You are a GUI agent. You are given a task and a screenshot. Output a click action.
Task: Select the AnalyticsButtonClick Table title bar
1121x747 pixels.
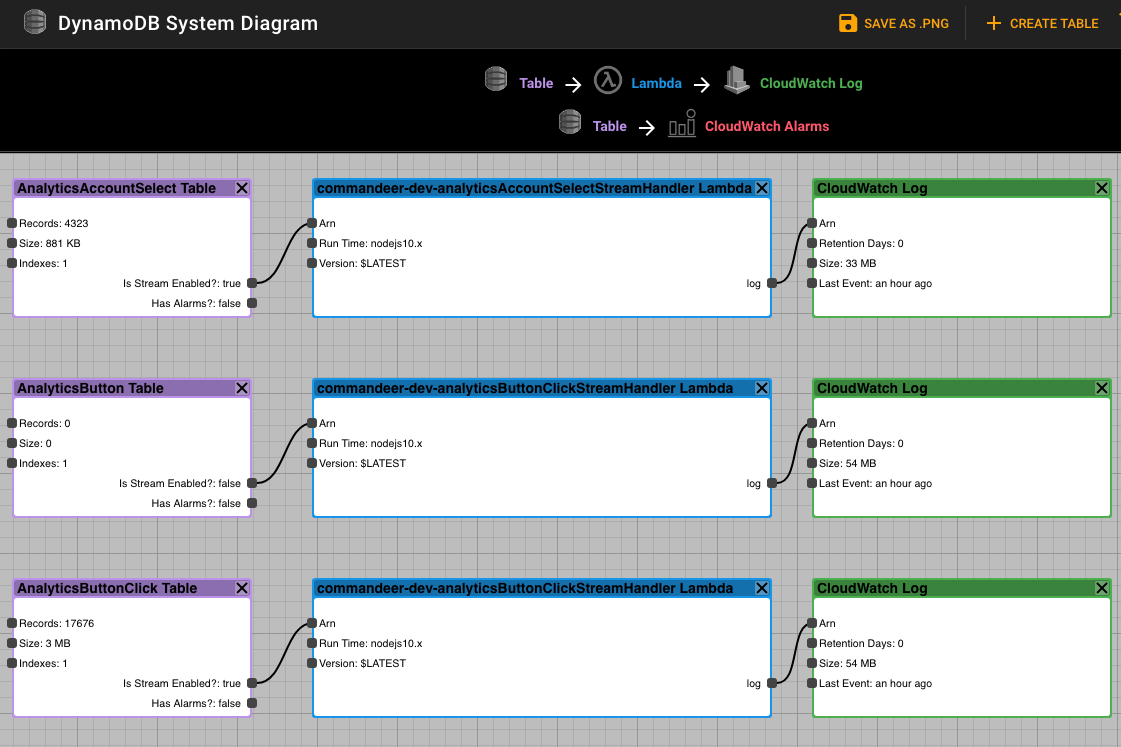[x=120, y=588]
